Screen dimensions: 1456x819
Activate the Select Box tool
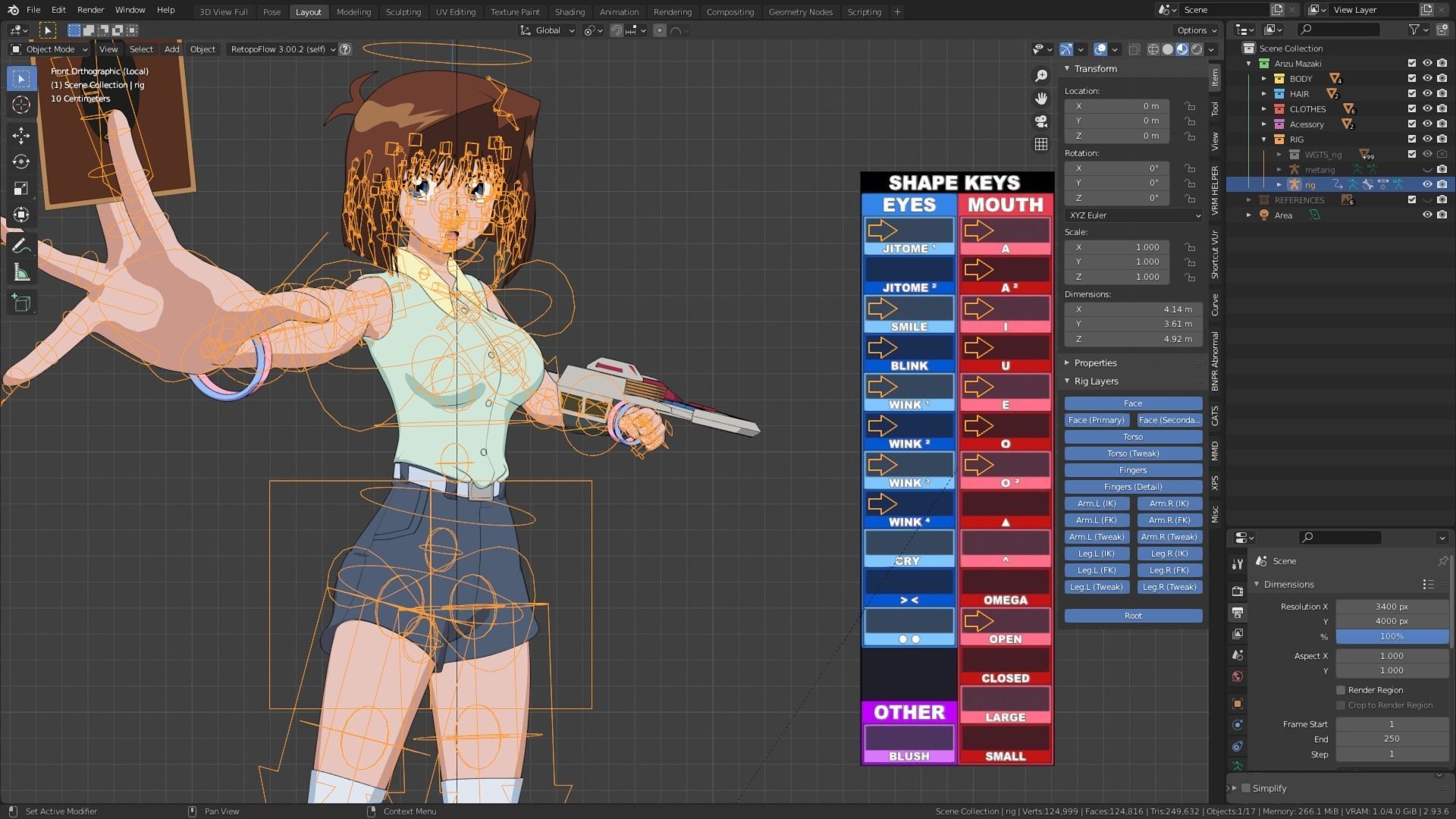click(x=21, y=79)
